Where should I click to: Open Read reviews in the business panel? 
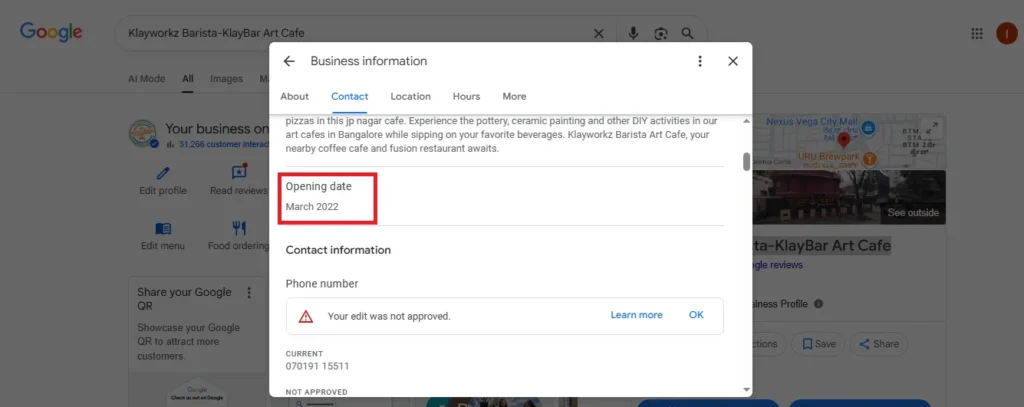click(238, 180)
